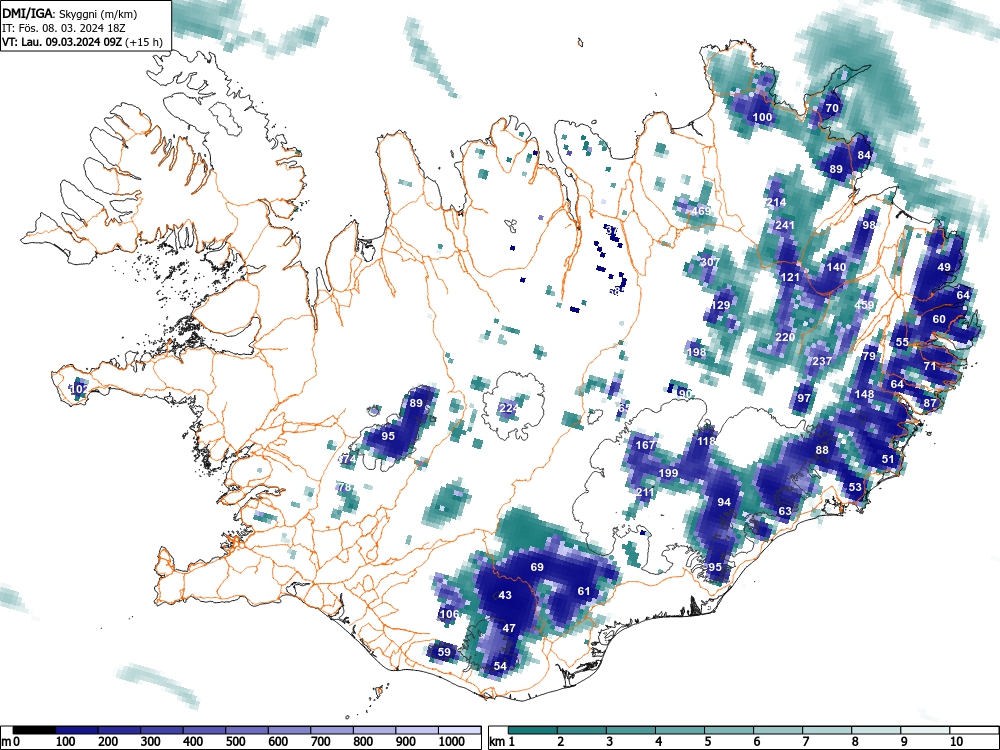Click the 'DMI/IGA: Skyggni (m/km)' title text
This screenshot has height=750, width=1000.
tap(70, 13)
